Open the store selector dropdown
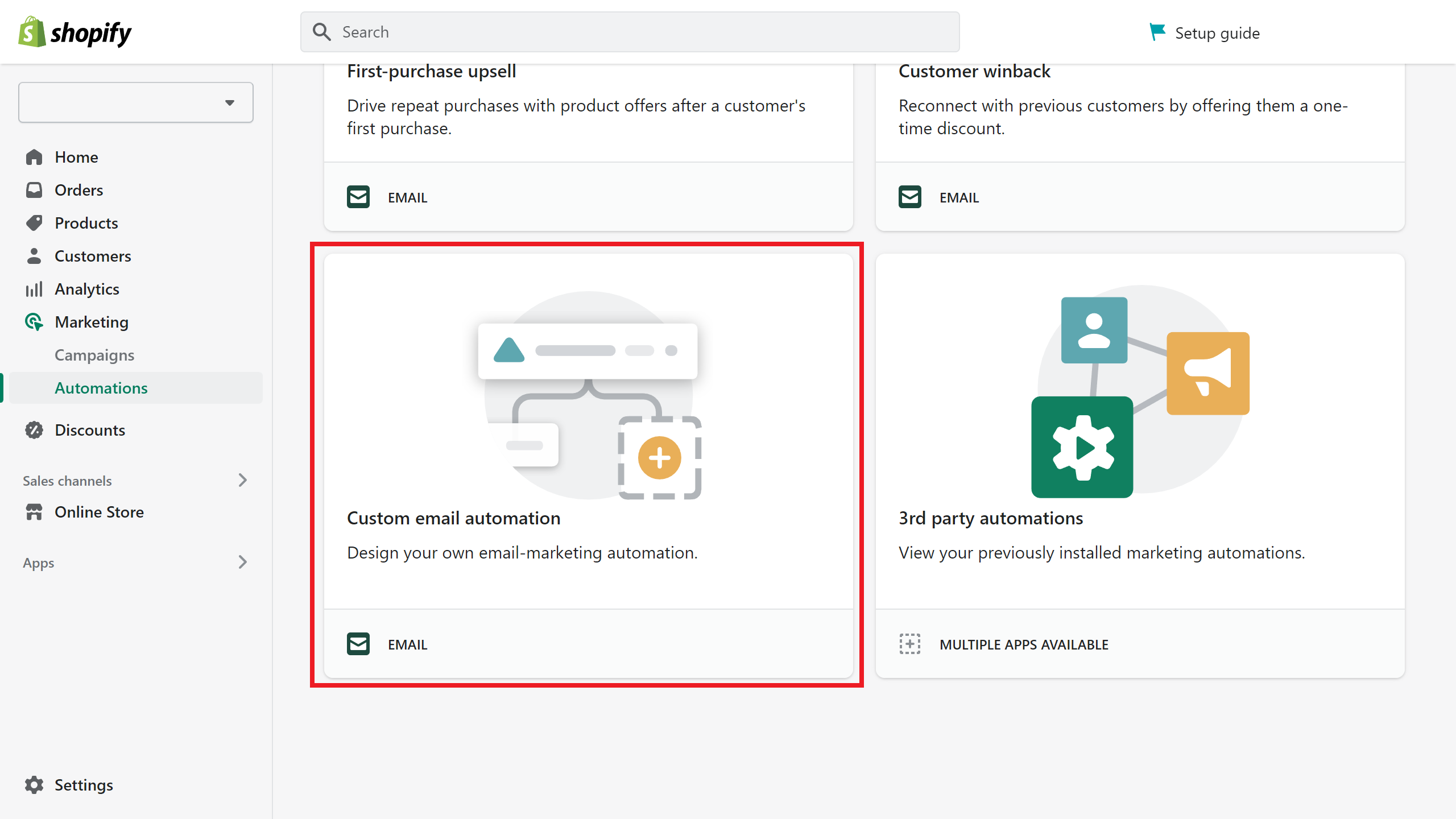Image resolution: width=1456 pixels, height=819 pixels. click(136, 102)
